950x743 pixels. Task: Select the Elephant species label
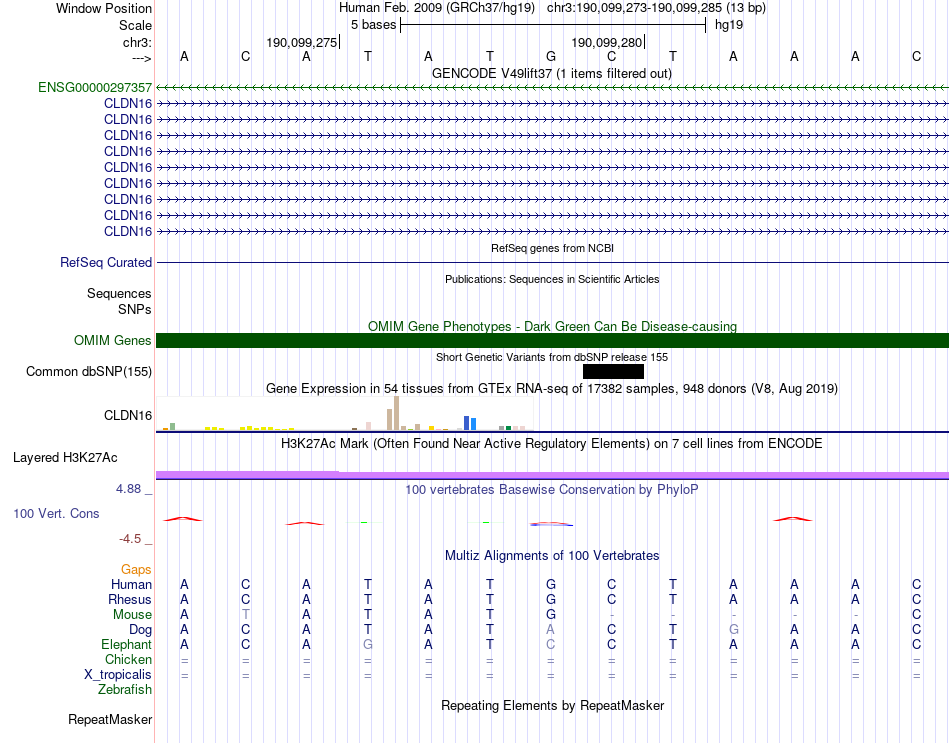point(126,644)
